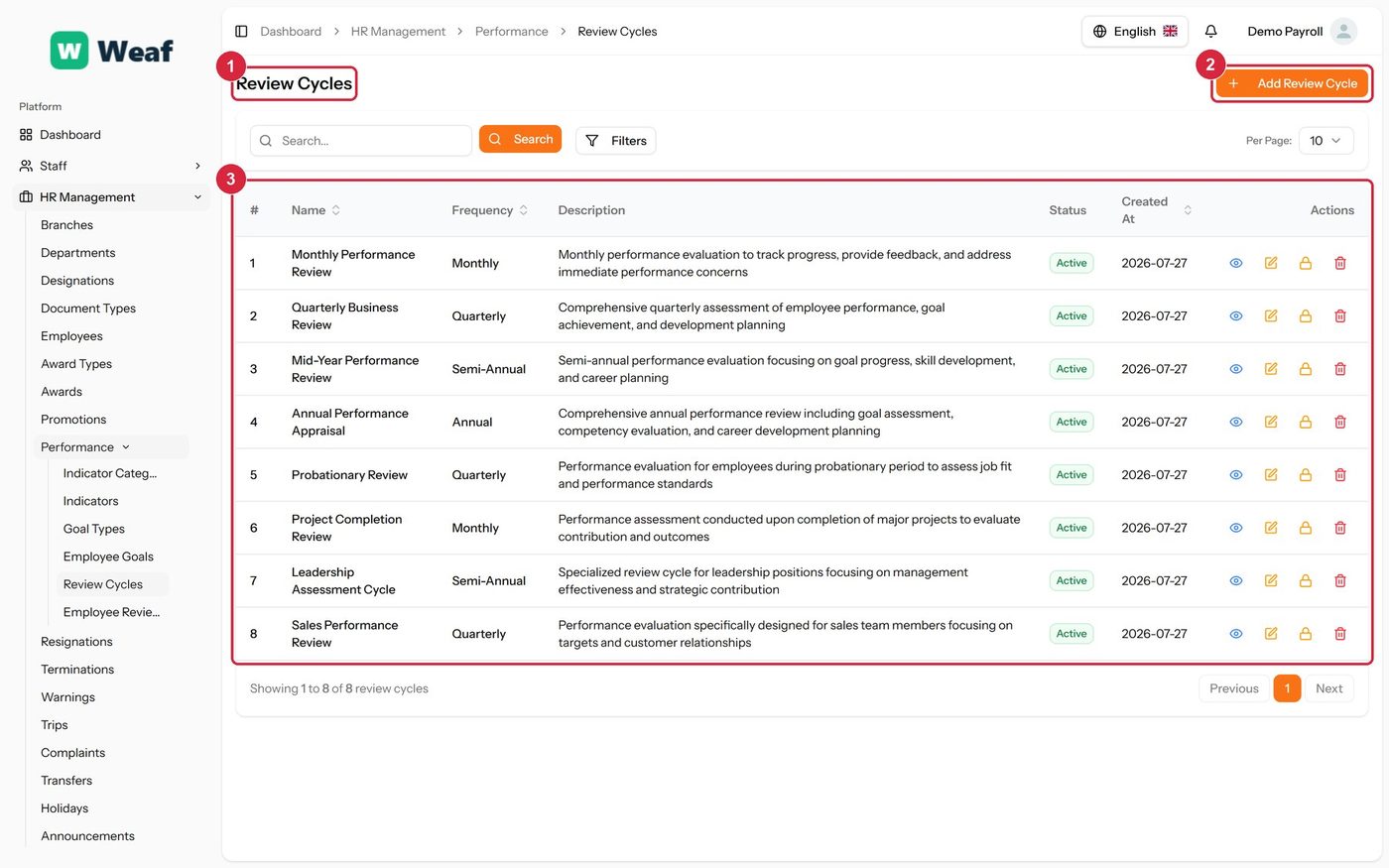Open the notifications bell
The height and width of the screenshot is (868, 1389).
click(x=1210, y=32)
